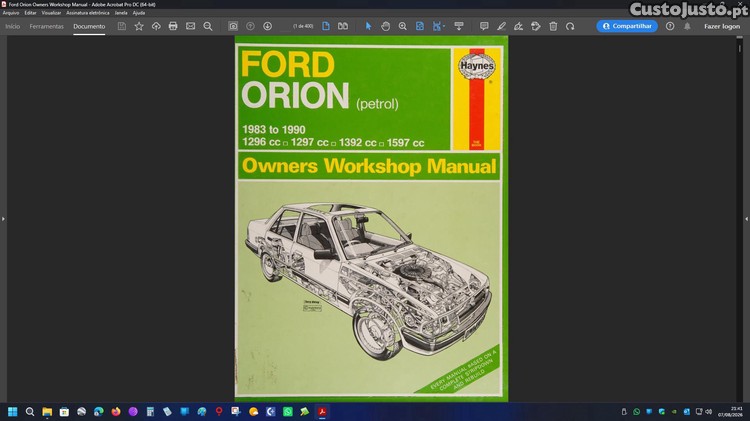
Task: Open the Windows Start menu
Action: [x=12, y=411]
